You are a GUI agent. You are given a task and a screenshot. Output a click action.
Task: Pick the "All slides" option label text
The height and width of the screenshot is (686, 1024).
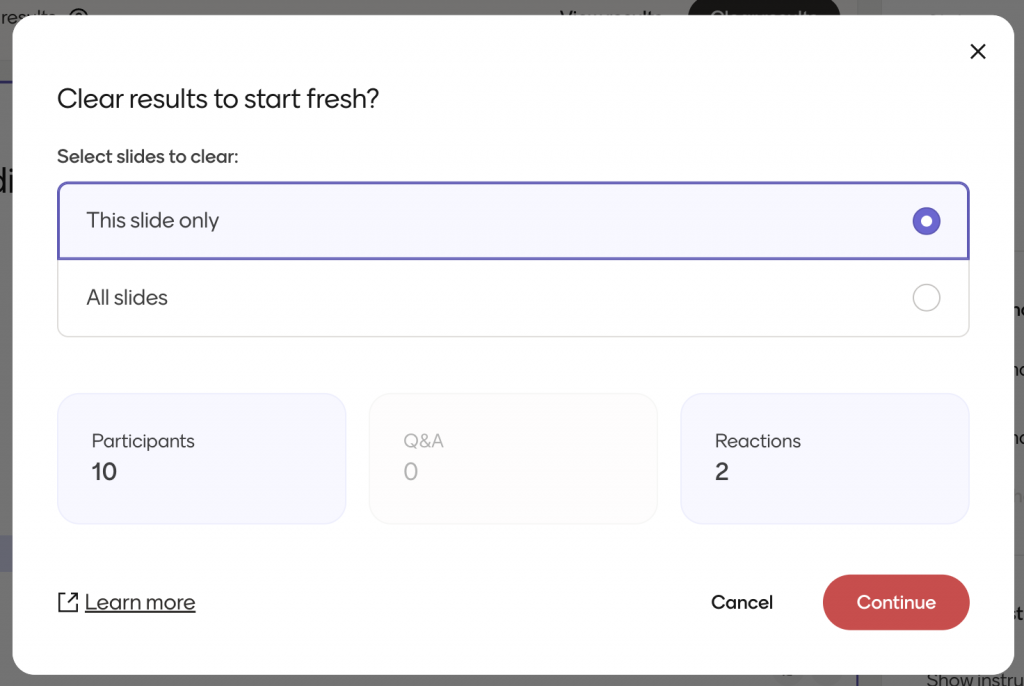point(127,298)
